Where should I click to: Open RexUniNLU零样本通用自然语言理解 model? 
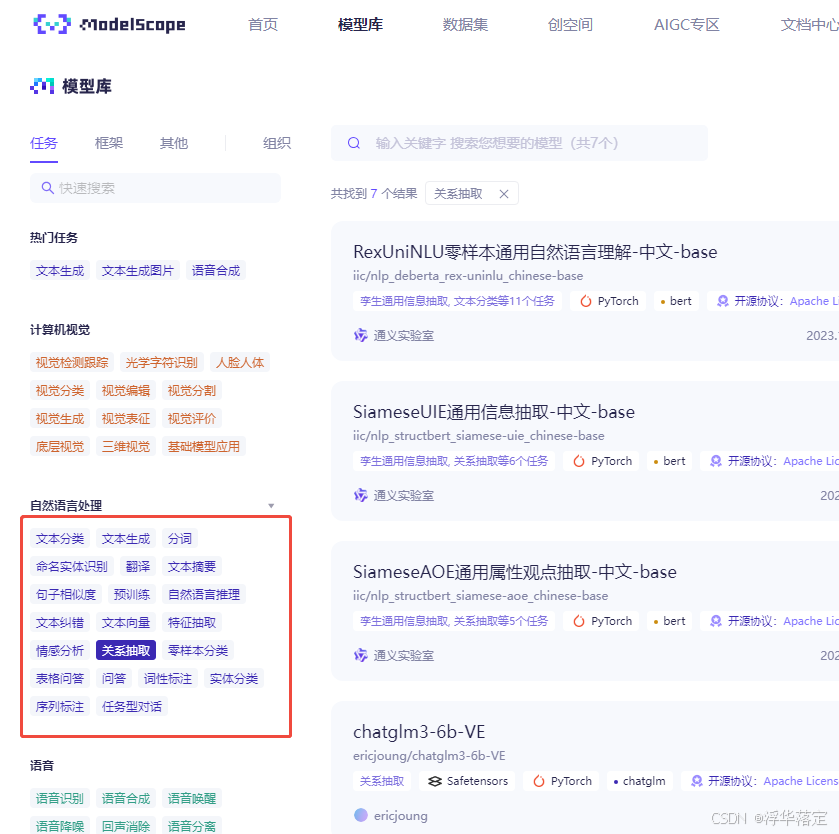coord(535,252)
